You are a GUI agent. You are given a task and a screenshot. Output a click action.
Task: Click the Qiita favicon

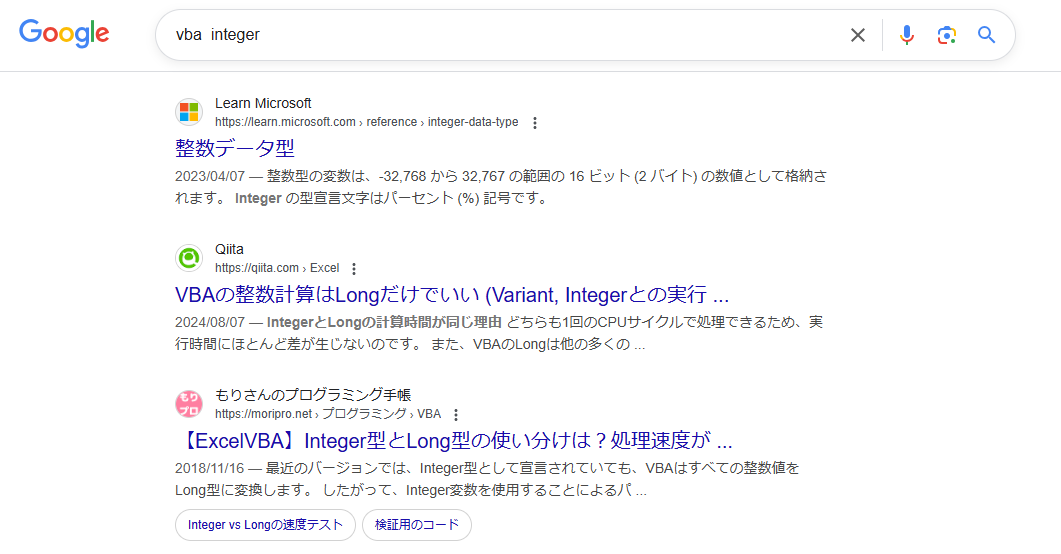189,258
